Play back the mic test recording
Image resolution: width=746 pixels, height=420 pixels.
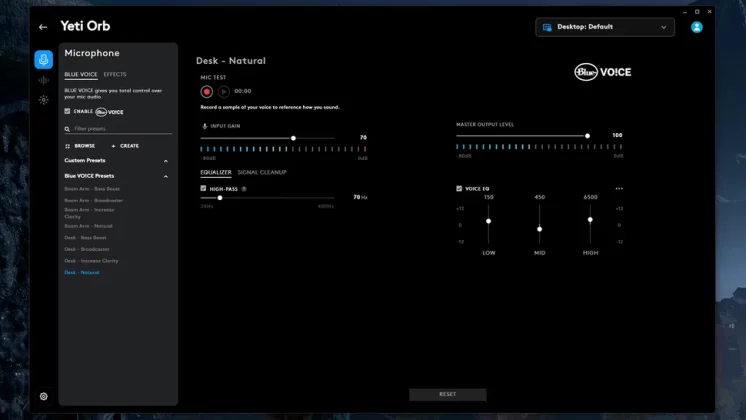point(224,91)
